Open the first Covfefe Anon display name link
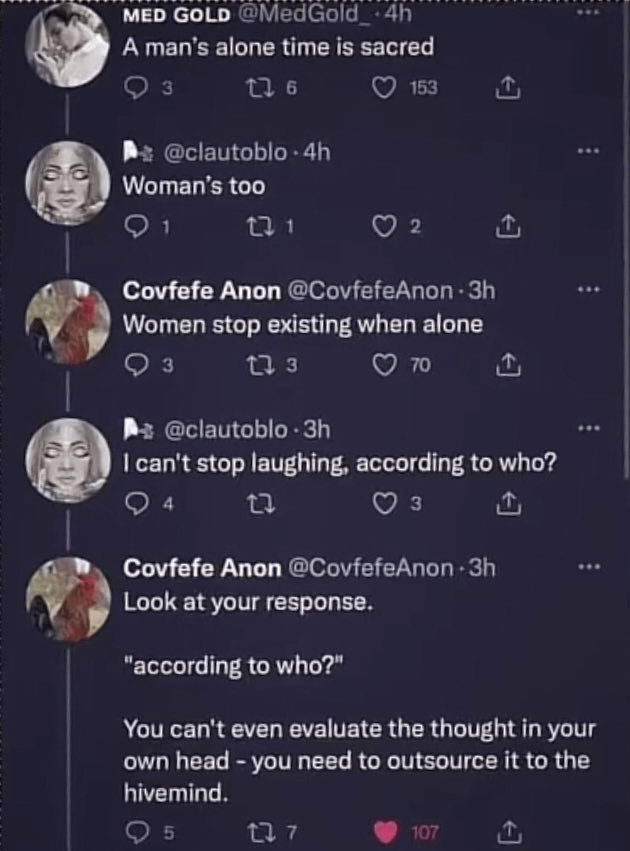The width and height of the screenshot is (630, 851). click(202, 291)
